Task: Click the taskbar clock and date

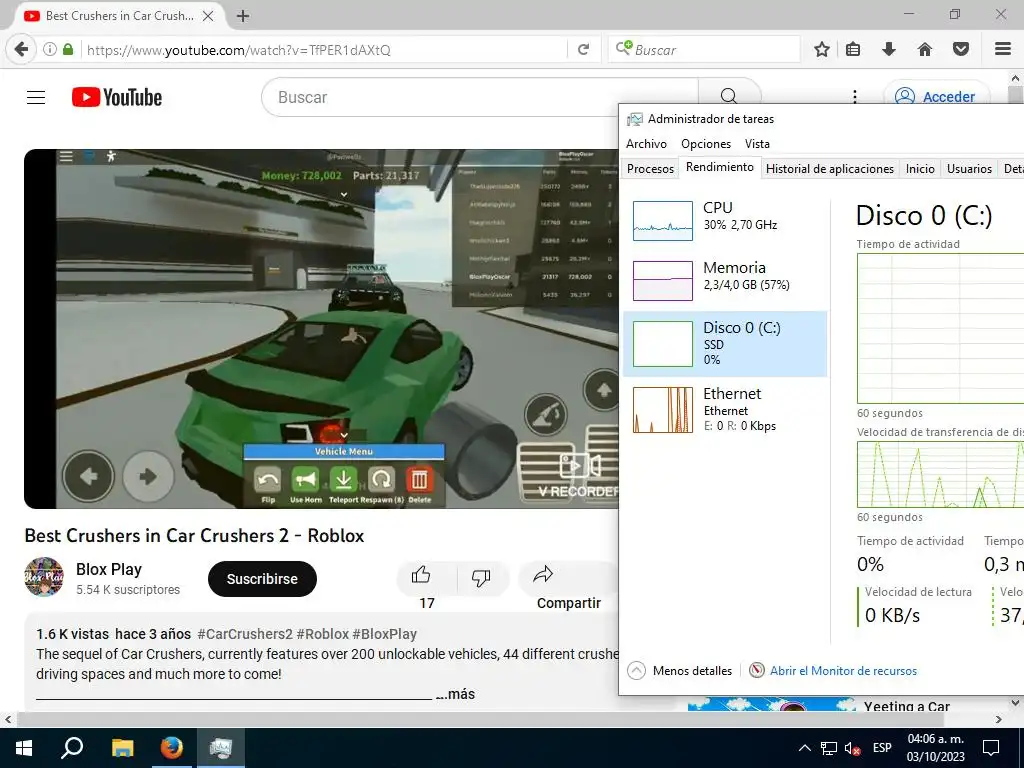Action: (936, 748)
